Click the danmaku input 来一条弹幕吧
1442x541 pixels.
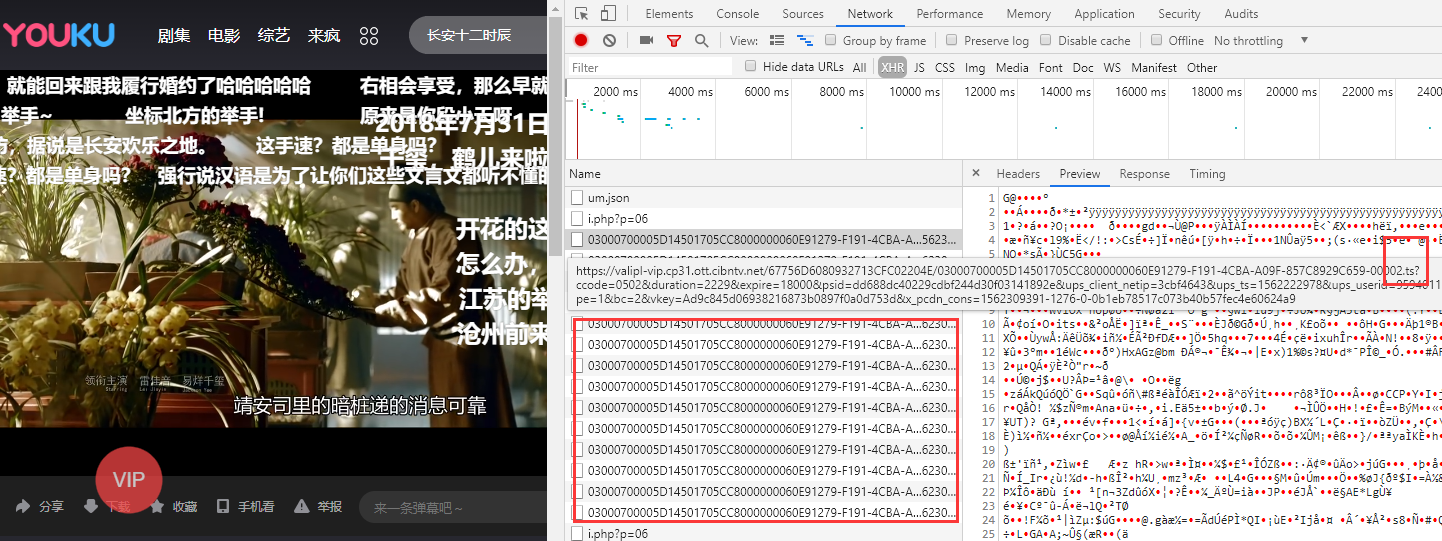point(453,507)
